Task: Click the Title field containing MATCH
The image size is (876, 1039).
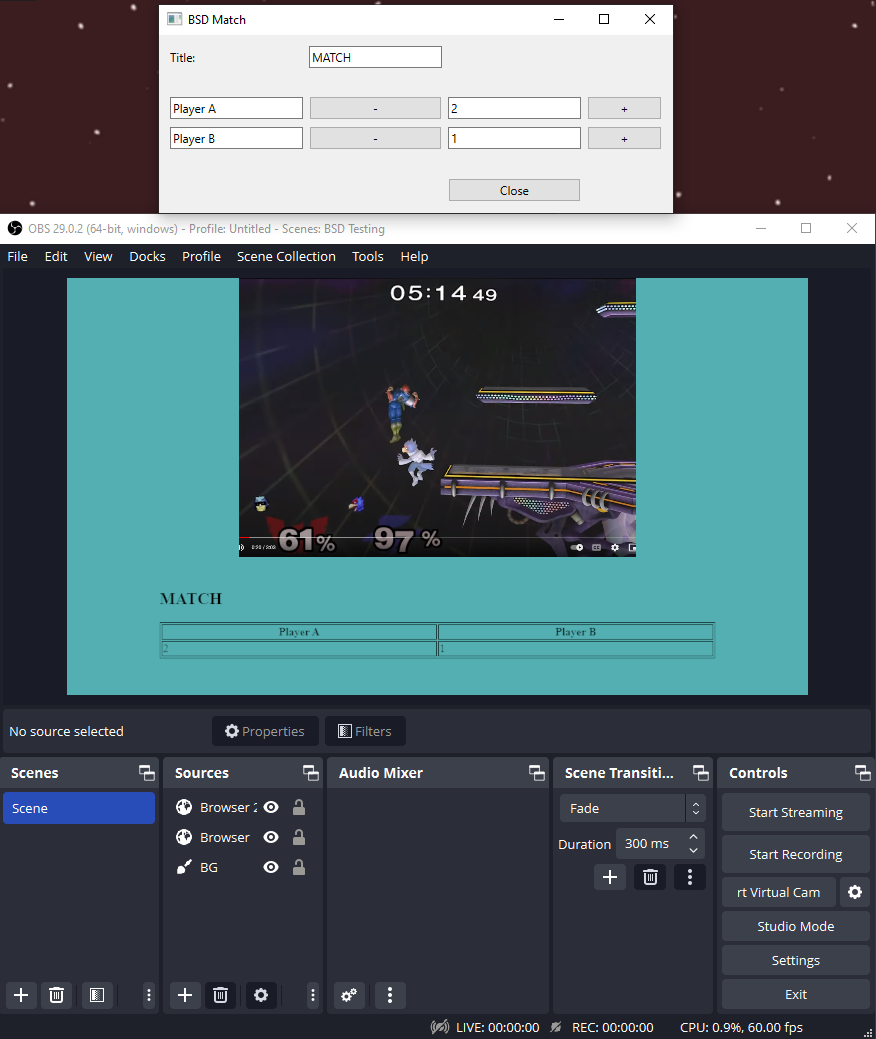Action: pyautogui.click(x=375, y=57)
